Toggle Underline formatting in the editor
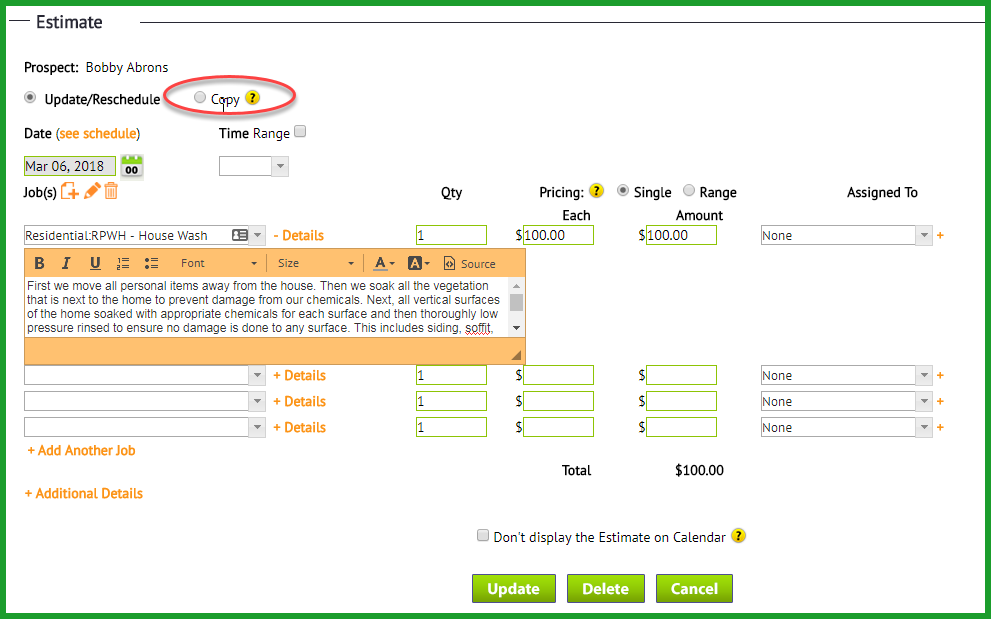The image size is (991, 619). (95, 263)
